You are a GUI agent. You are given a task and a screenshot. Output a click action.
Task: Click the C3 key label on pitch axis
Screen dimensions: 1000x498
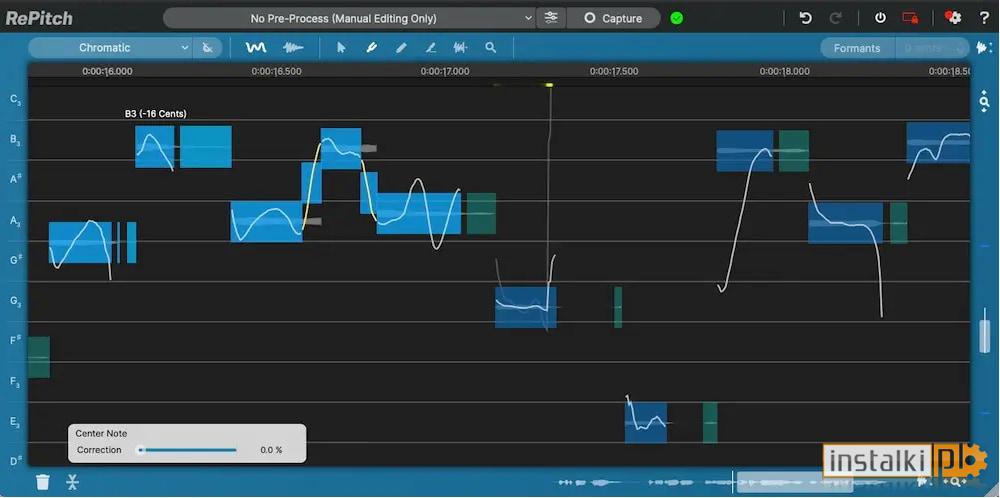pyautogui.click(x=16, y=99)
